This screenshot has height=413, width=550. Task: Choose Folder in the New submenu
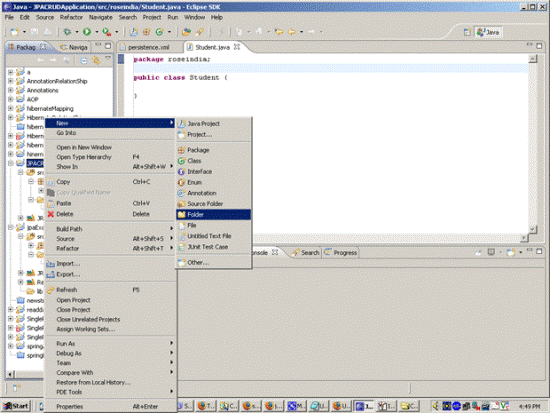pos(214,214)
